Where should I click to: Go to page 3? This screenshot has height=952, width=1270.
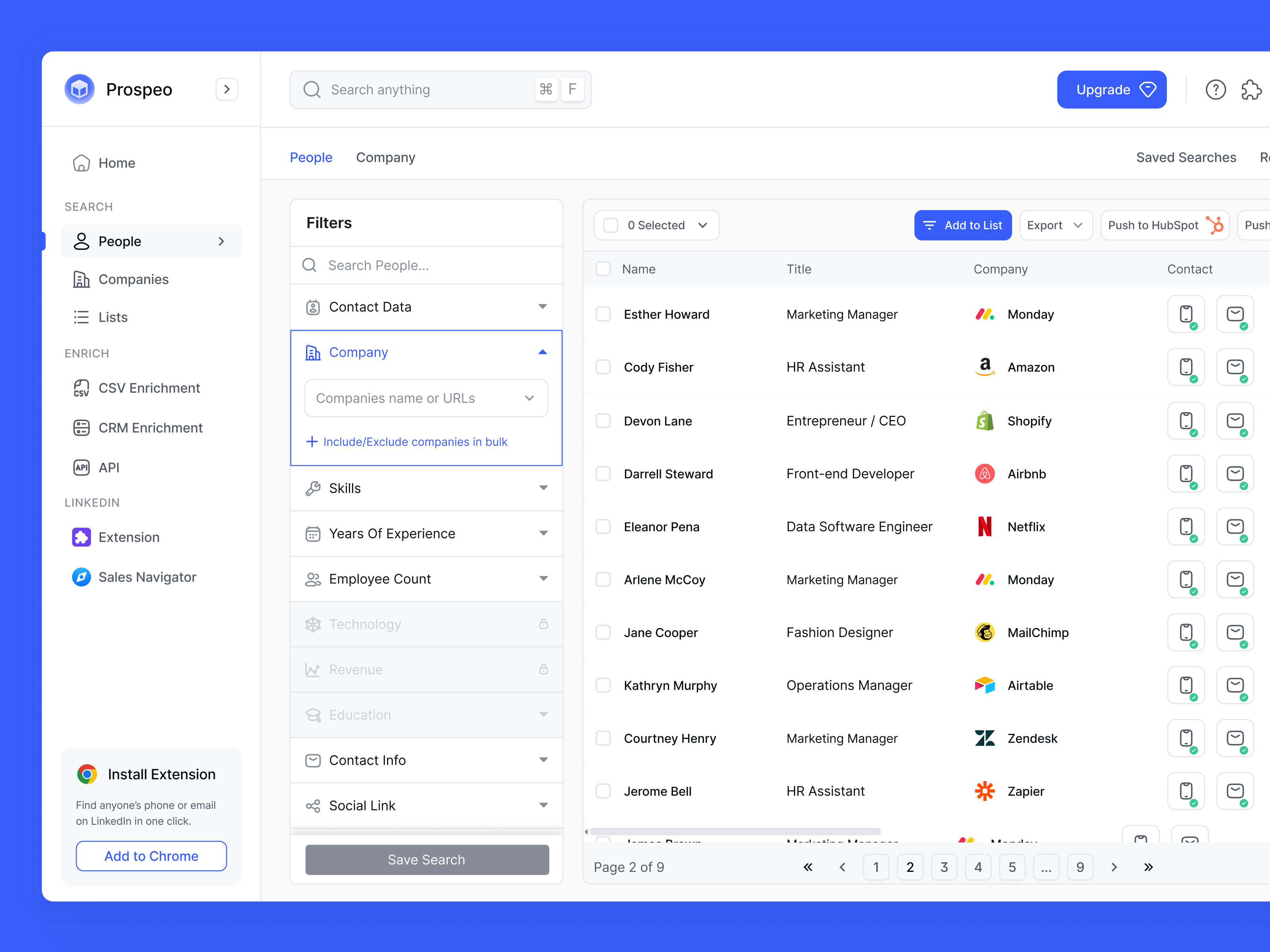tap(944, 867)
